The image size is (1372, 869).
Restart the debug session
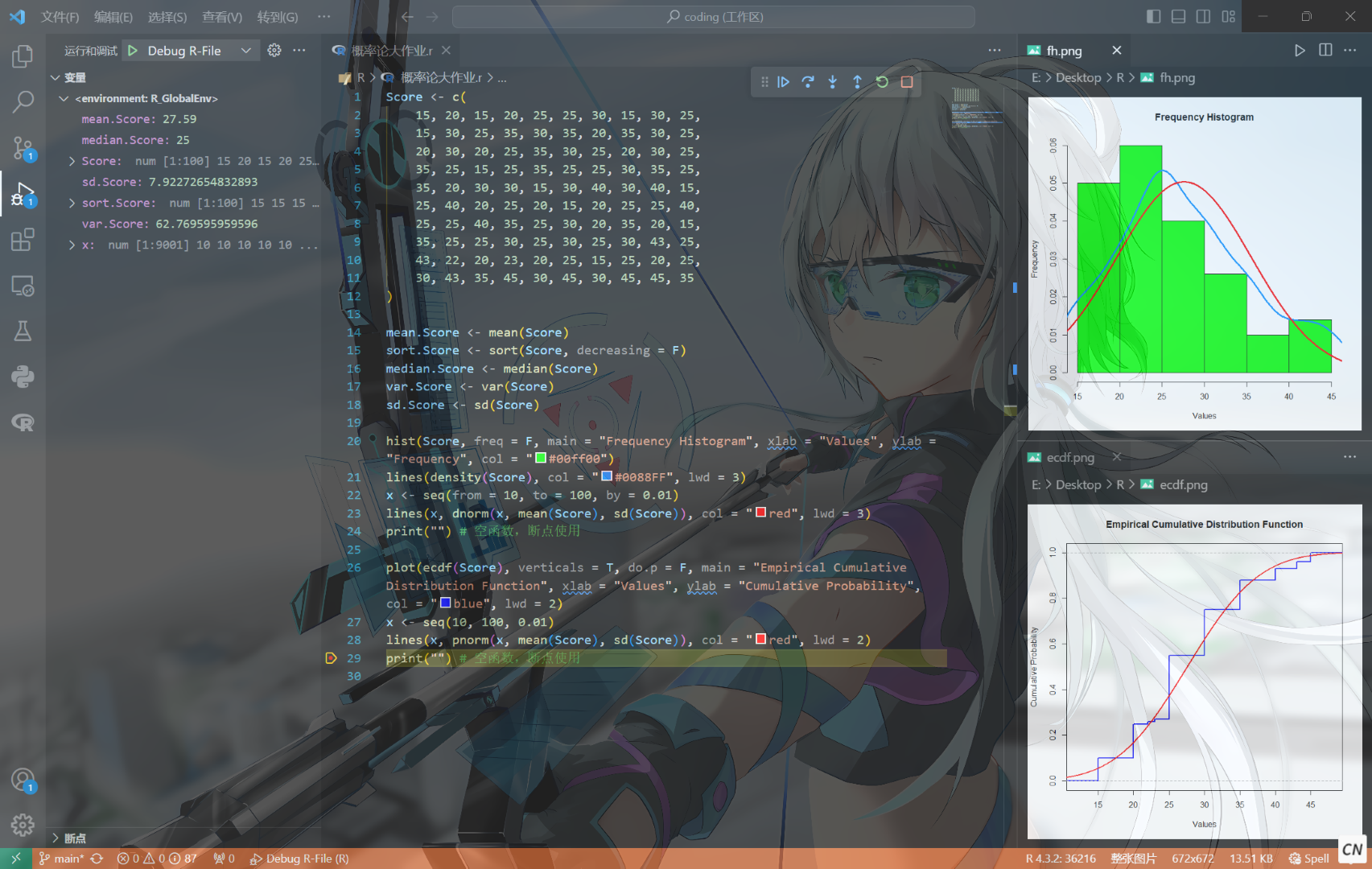click(882, 82)
